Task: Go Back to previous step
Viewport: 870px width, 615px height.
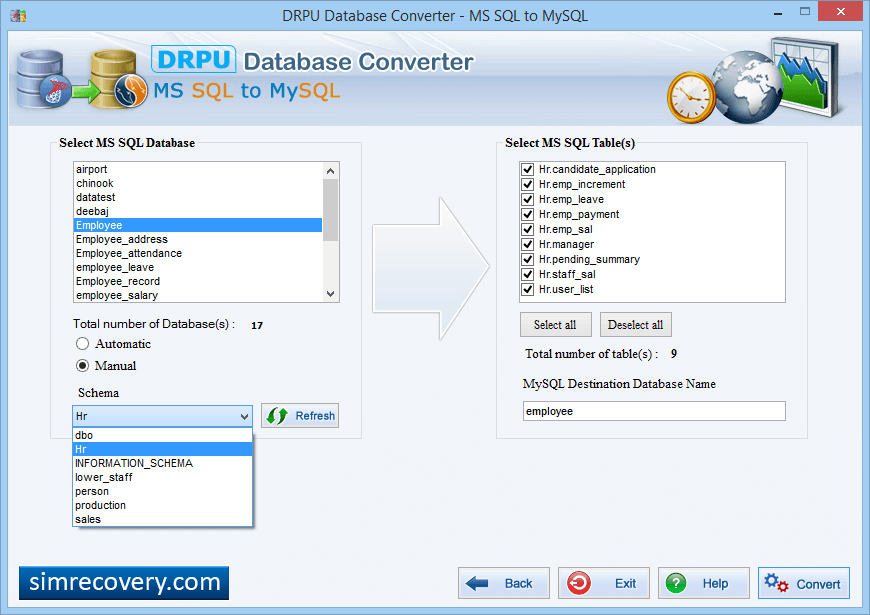Action: point(504,583)
